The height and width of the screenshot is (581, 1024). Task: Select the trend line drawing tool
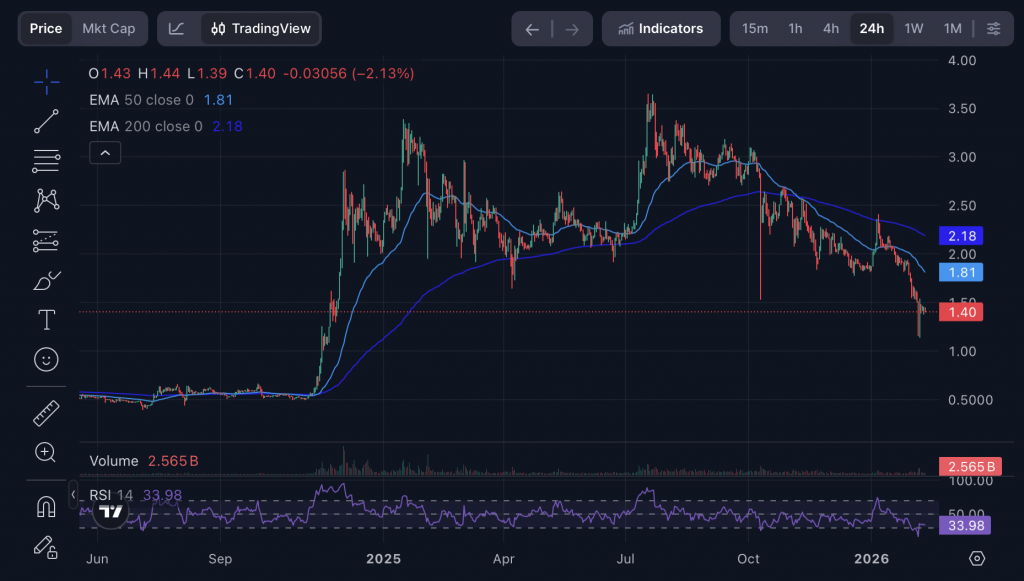(x=46, y=121)
